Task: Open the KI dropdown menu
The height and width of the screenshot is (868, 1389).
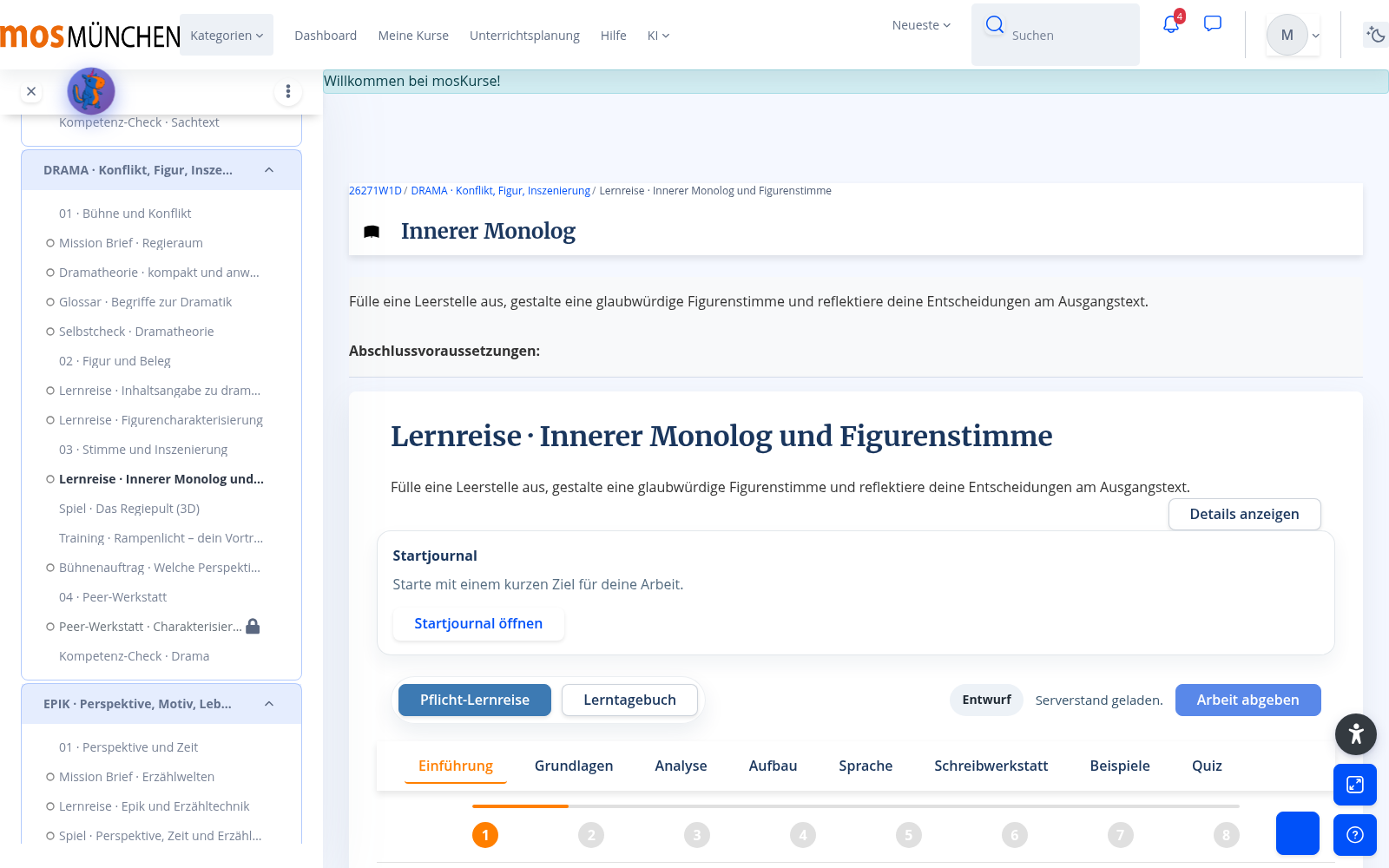Action: click(x=658, y=36)
